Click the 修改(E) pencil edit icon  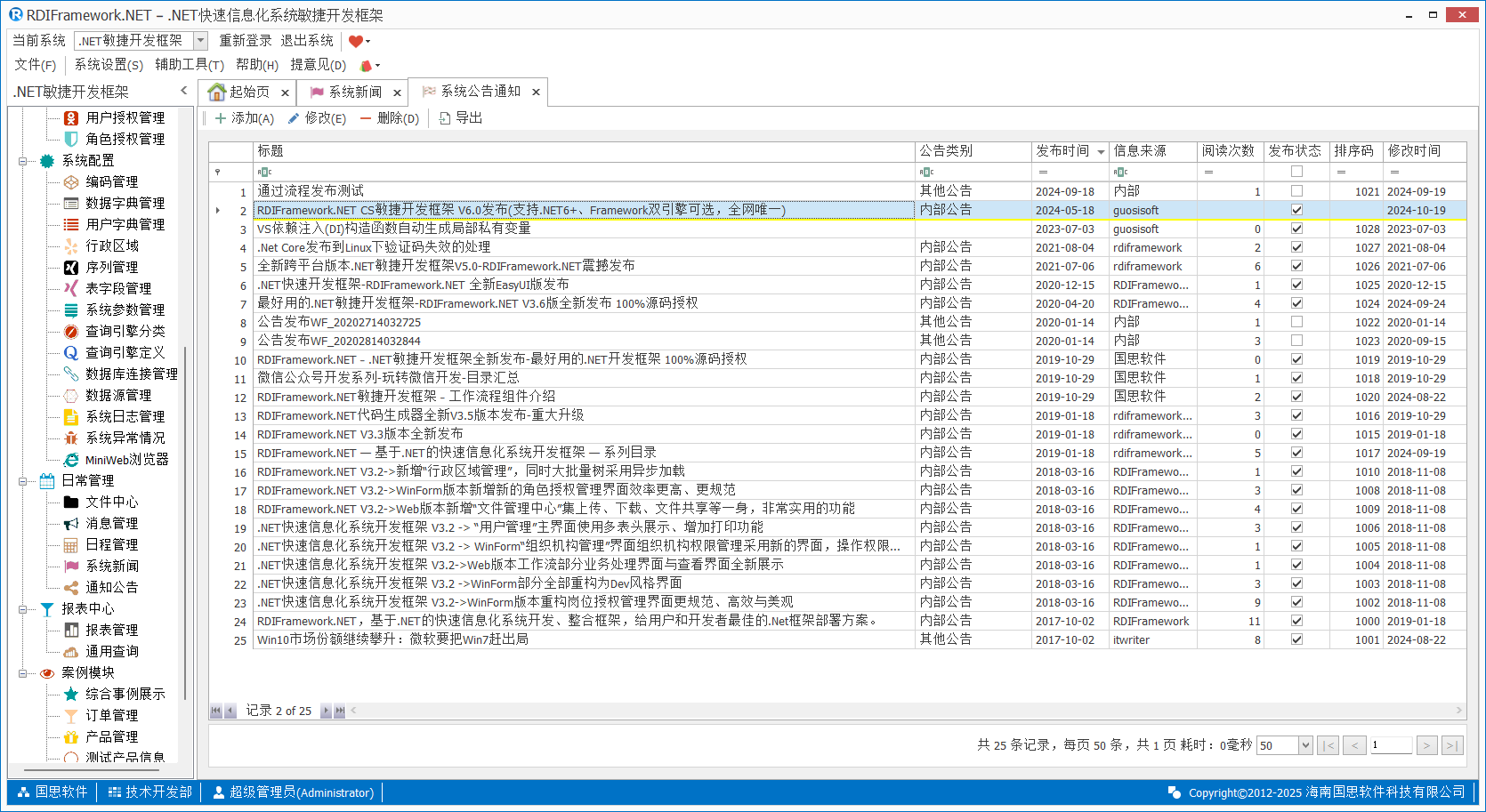click(x=294, y=118)
